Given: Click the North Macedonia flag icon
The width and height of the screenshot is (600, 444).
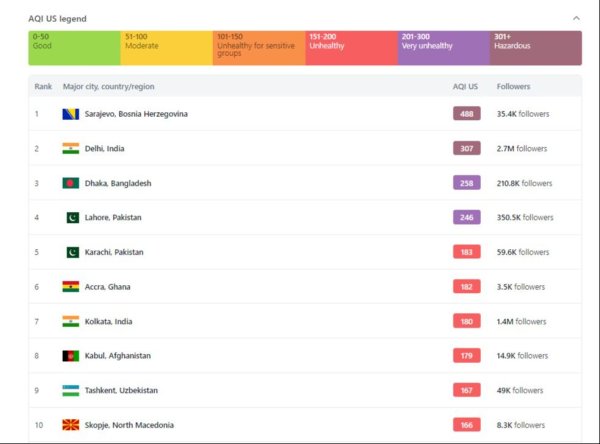Looking at the screenshot, I should [71, 425].
